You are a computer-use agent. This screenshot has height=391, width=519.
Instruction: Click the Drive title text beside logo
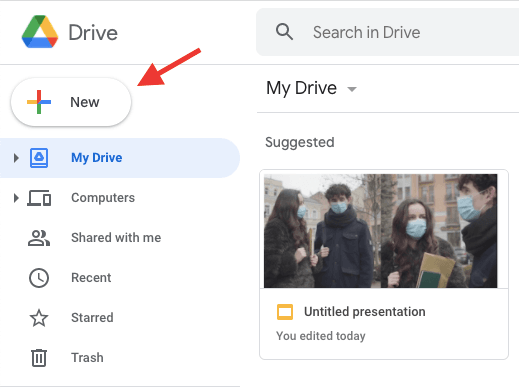pyautogui.click(x=93, y=33)
